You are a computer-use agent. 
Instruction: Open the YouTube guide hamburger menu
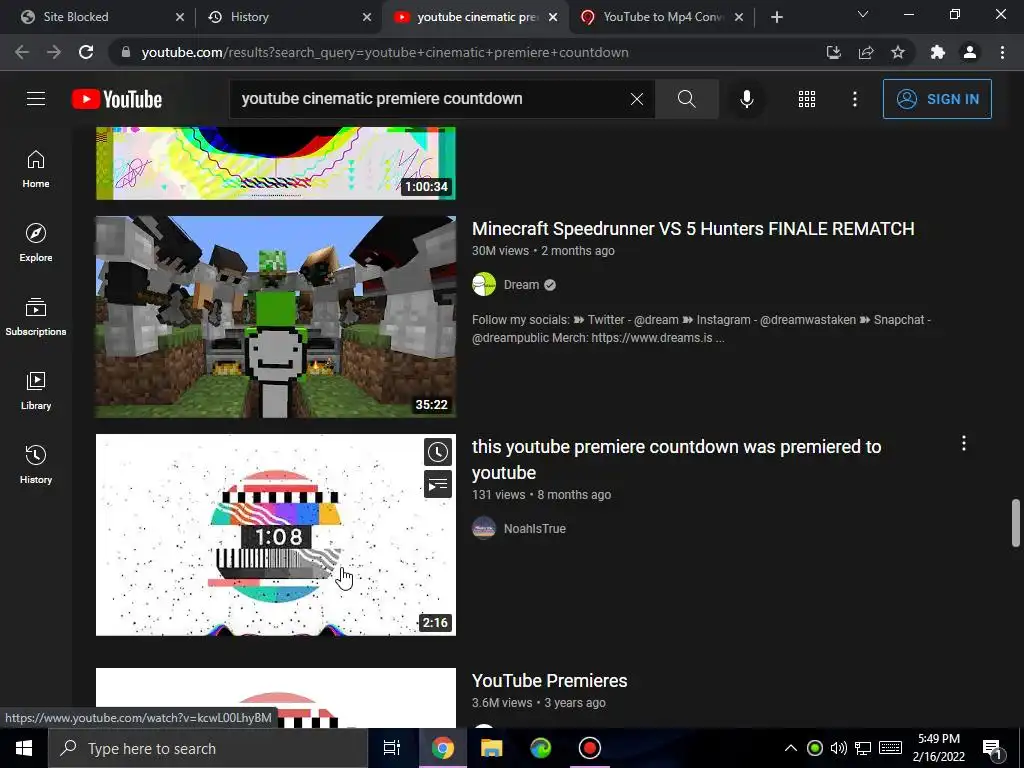coord(36,99)
